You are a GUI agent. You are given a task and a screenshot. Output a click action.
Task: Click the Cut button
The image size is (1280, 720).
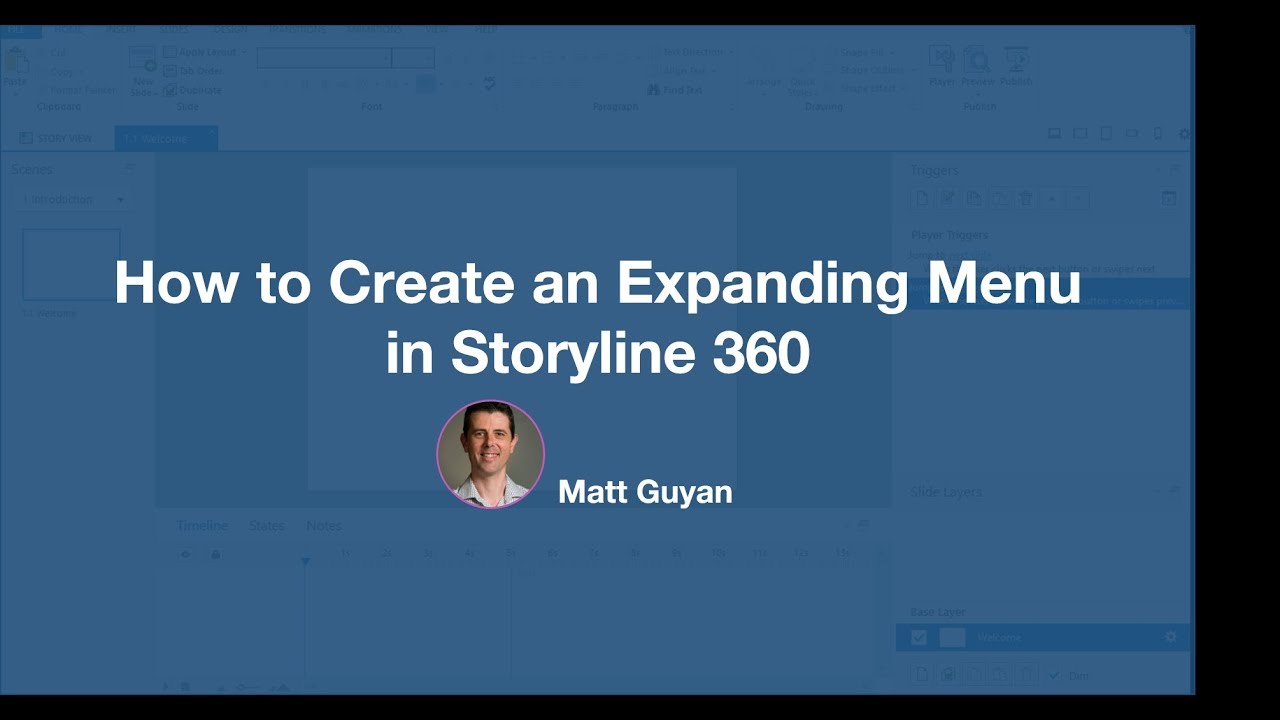[x=51, y=52]
